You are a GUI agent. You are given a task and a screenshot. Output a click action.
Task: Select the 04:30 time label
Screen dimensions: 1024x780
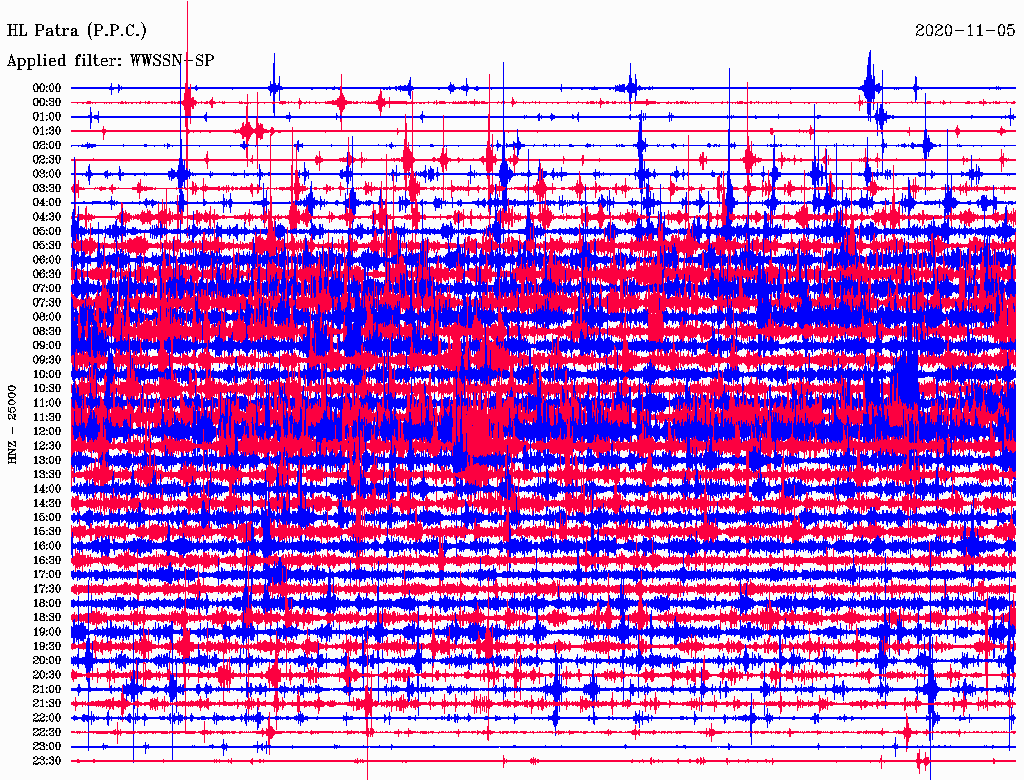coord(47,217)
